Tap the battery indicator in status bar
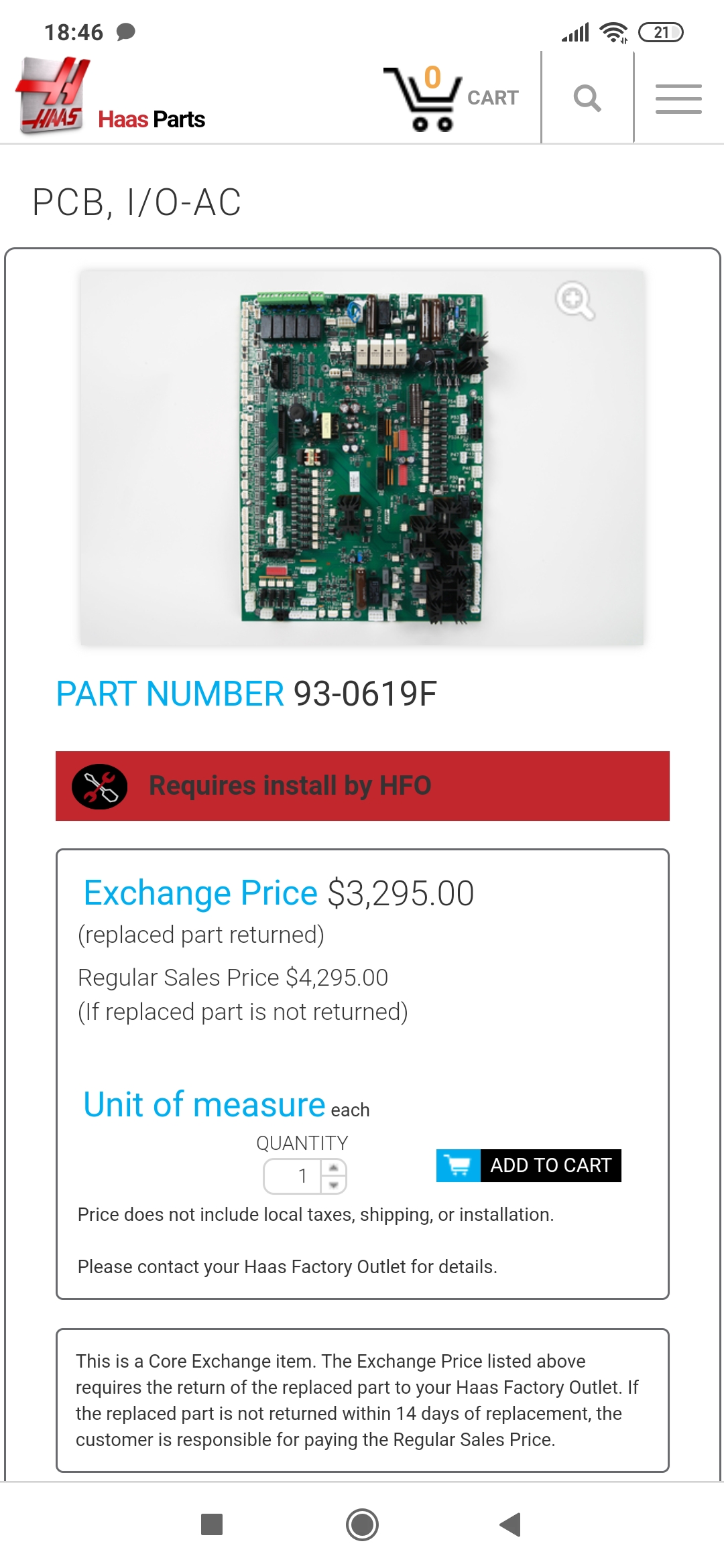 point(660,32)
